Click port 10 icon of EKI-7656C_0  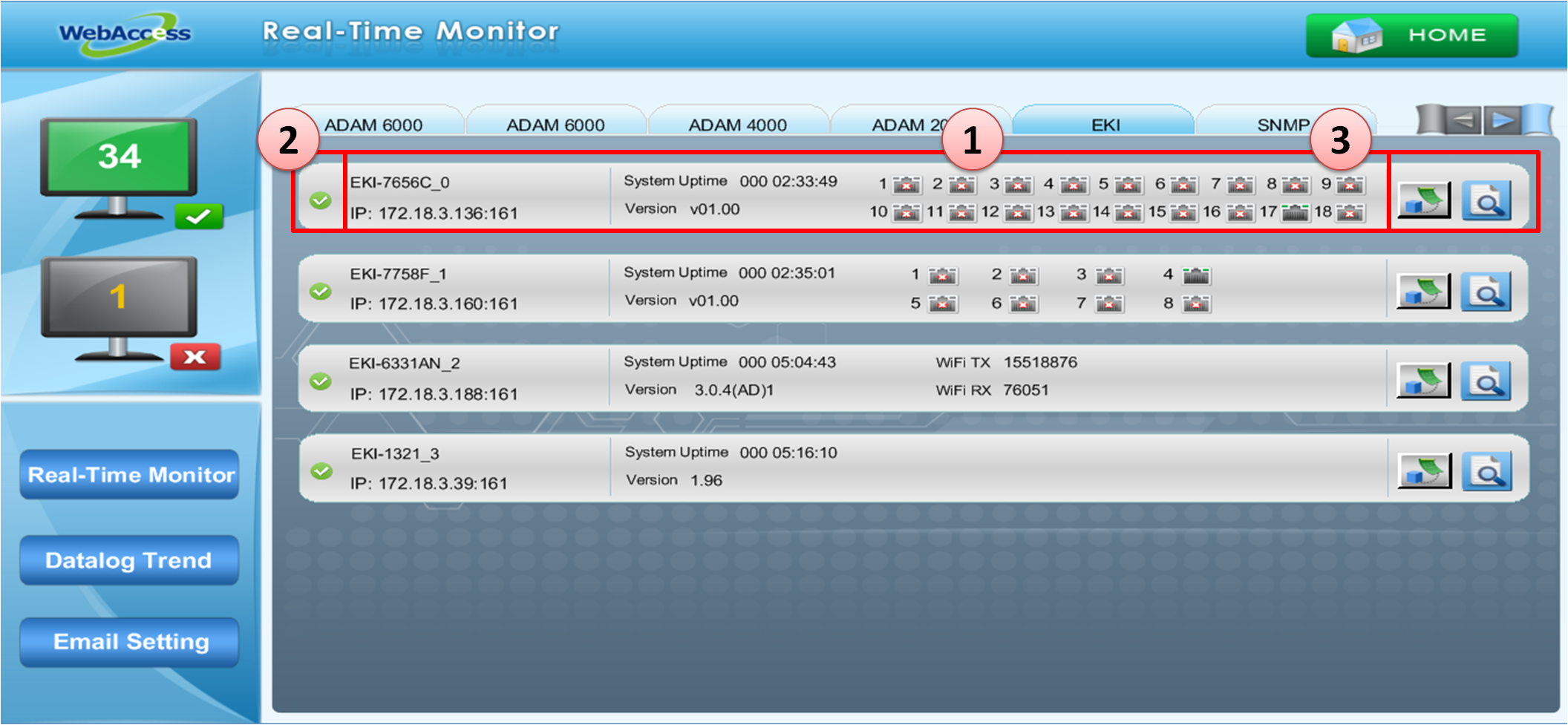906,213
